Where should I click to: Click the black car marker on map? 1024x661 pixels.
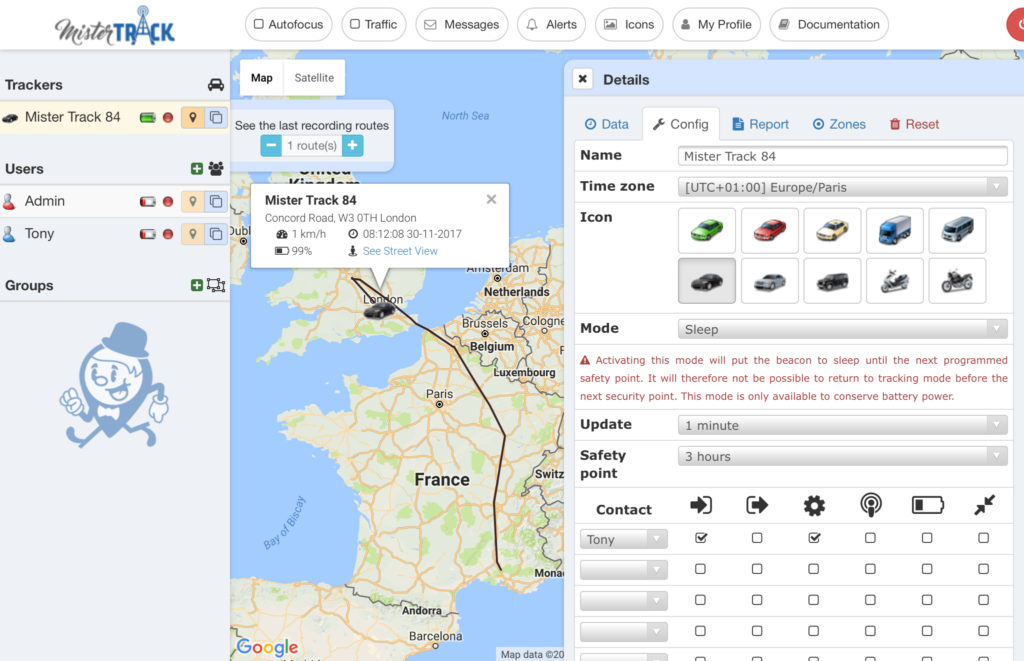[379, 310]
